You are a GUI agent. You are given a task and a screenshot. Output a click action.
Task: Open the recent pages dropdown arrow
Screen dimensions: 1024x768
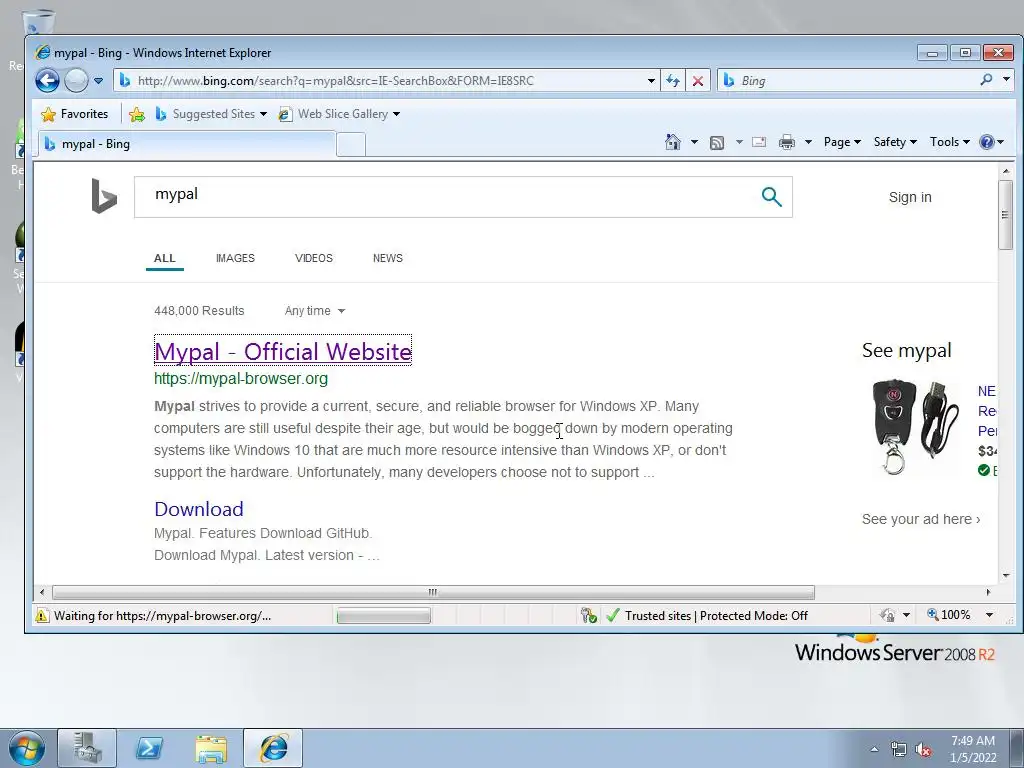click(98, 81)
